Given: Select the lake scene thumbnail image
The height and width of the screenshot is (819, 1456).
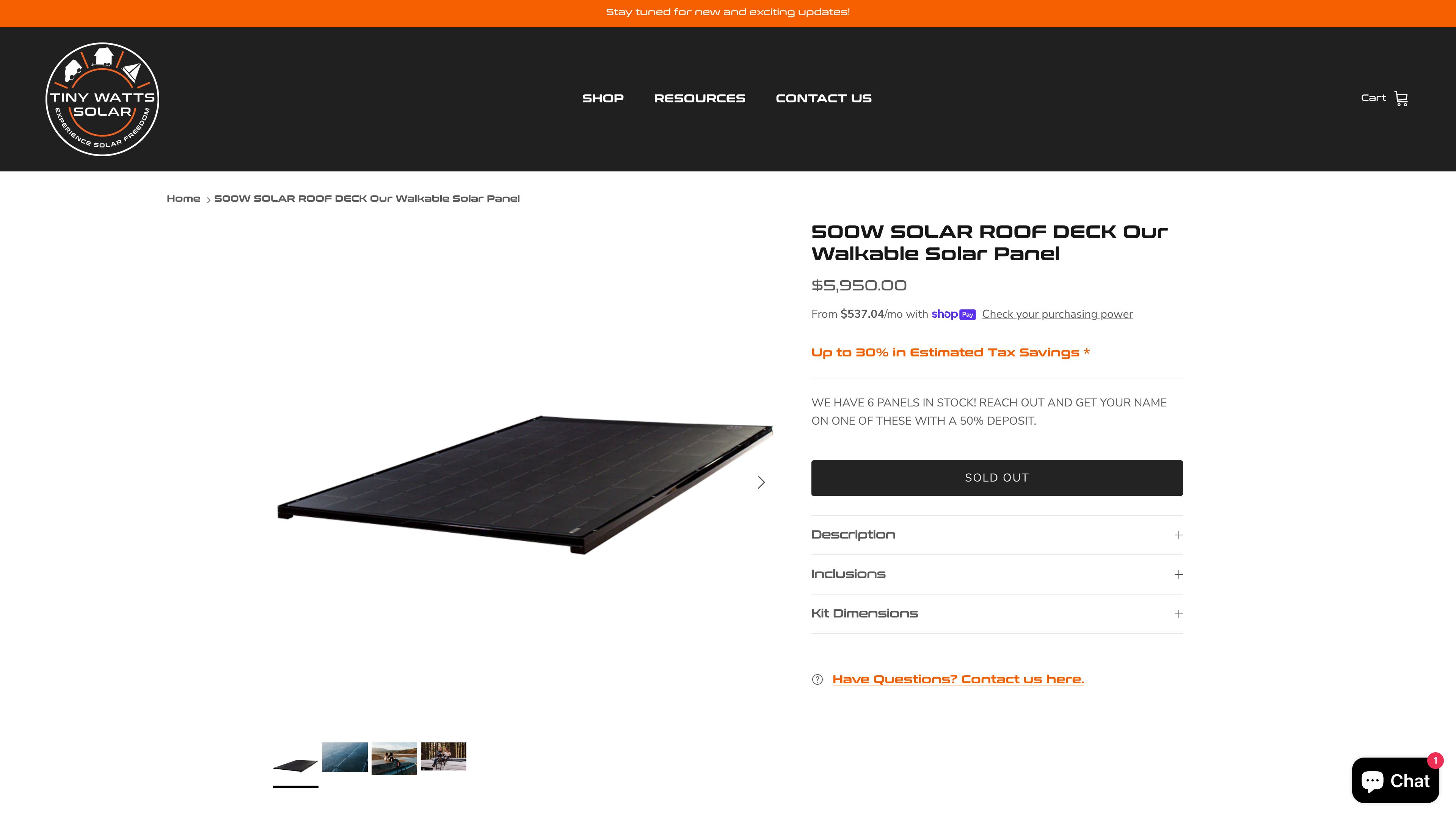Looking at the screenshot, I should [394, 758].
